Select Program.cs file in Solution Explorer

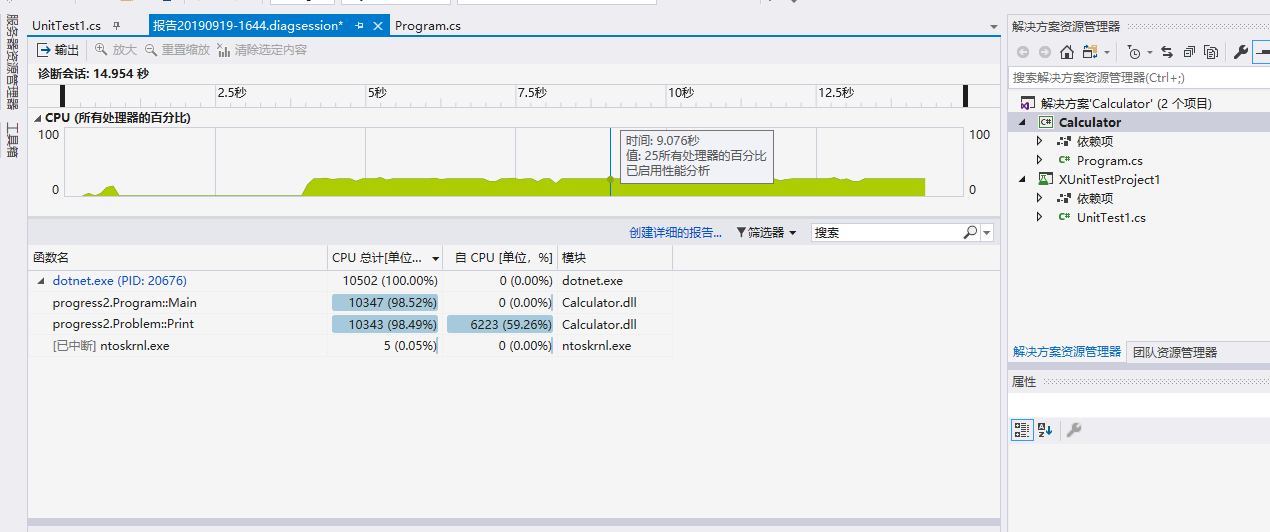tap(1109, 160)
